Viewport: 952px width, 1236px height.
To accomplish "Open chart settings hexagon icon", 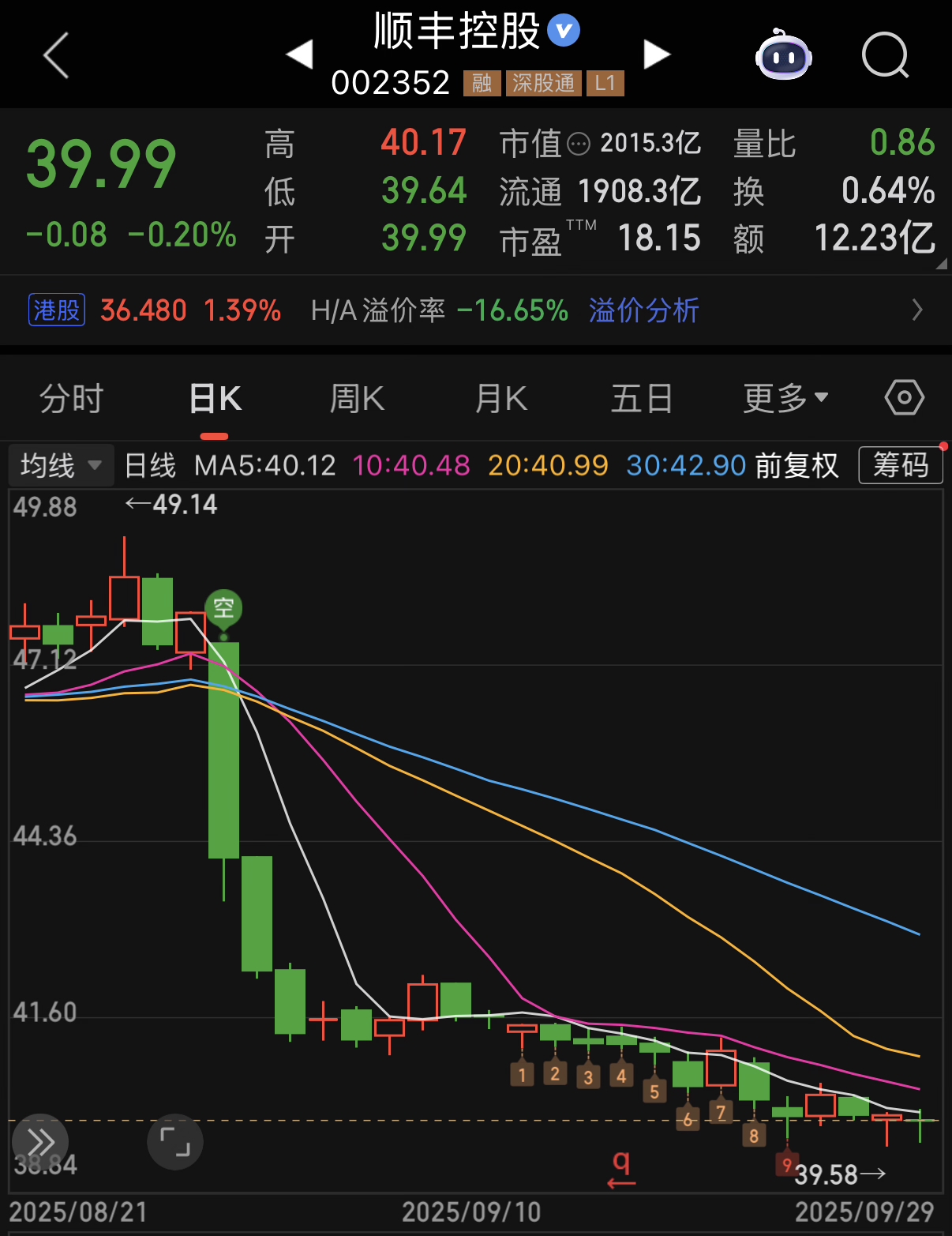I will click(904, 397).
